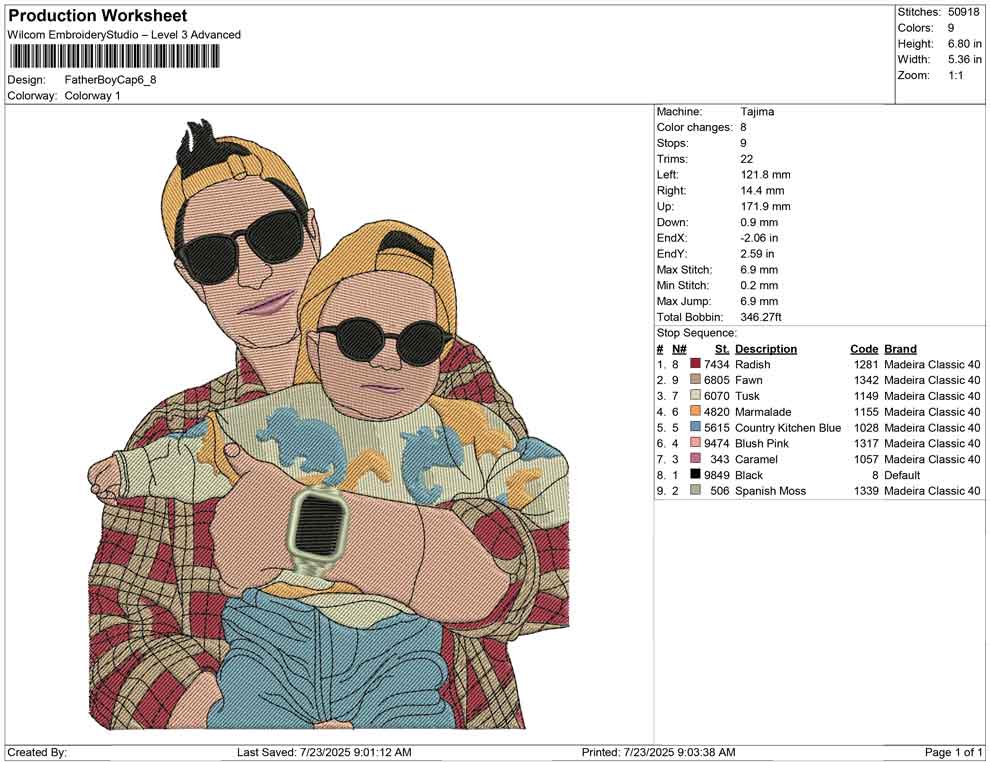Click the Radish color swatch
The image size is (990, 762).
pyautogui.click(x=695, y=365)
